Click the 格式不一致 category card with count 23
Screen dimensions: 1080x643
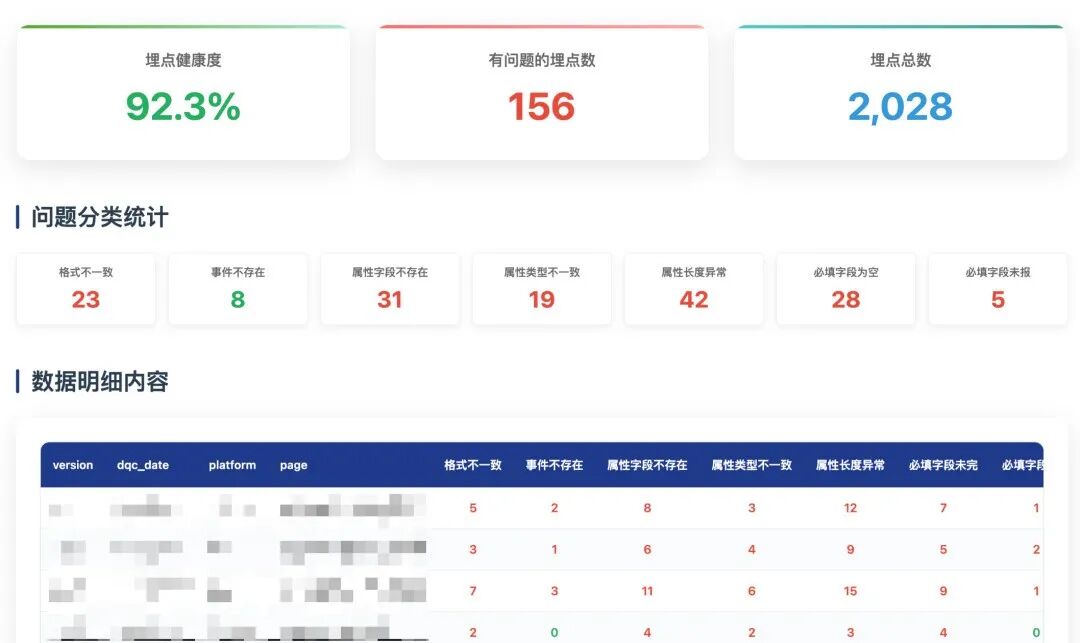pyautogui.click(x=86, y=289)
